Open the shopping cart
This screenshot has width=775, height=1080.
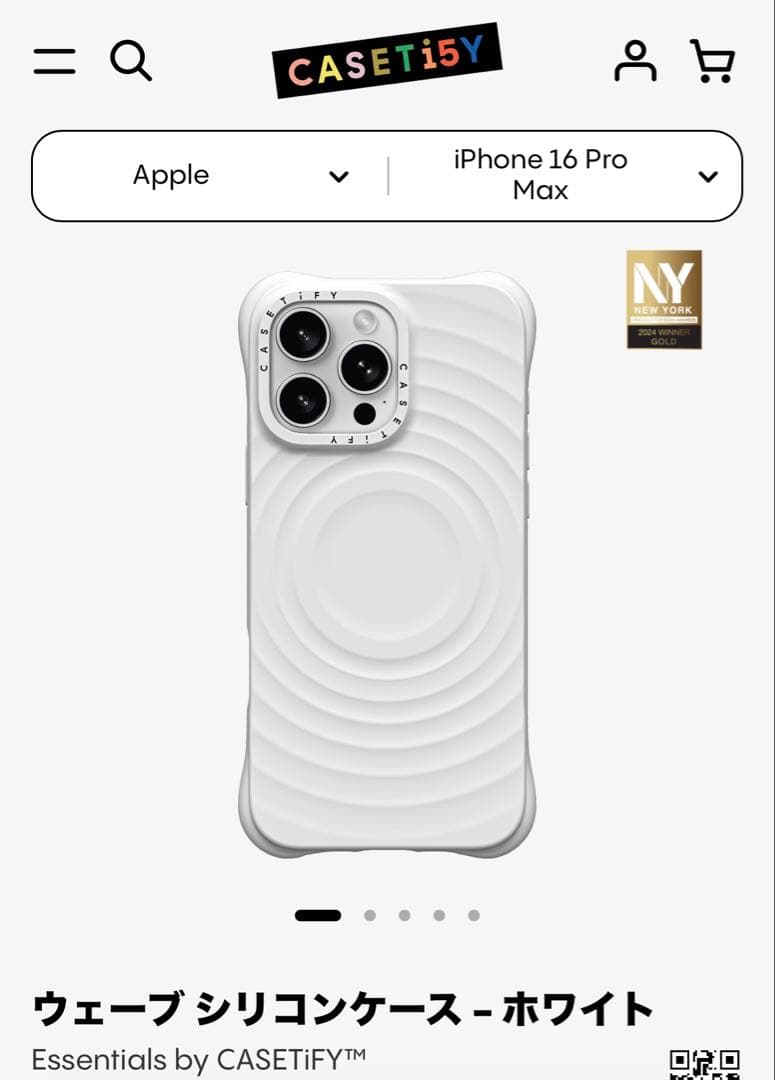pyautogui.click(x=712, y=61)
